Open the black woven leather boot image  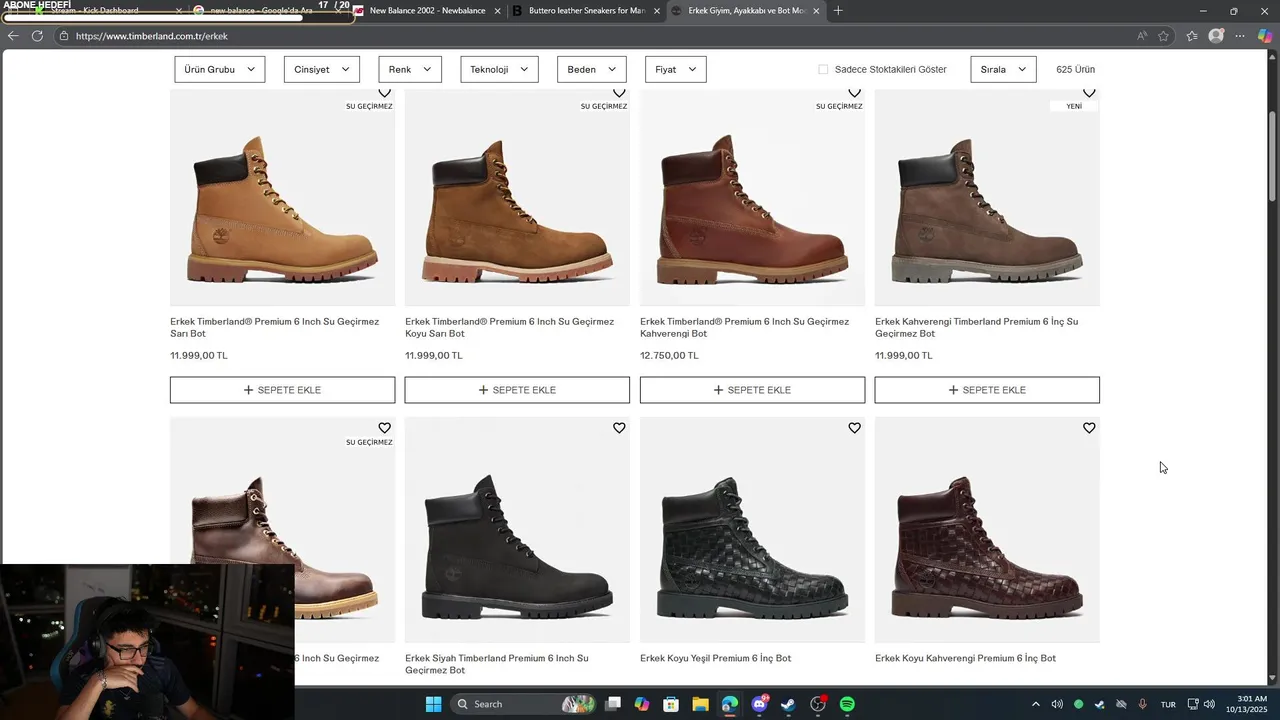pos(752,530)
